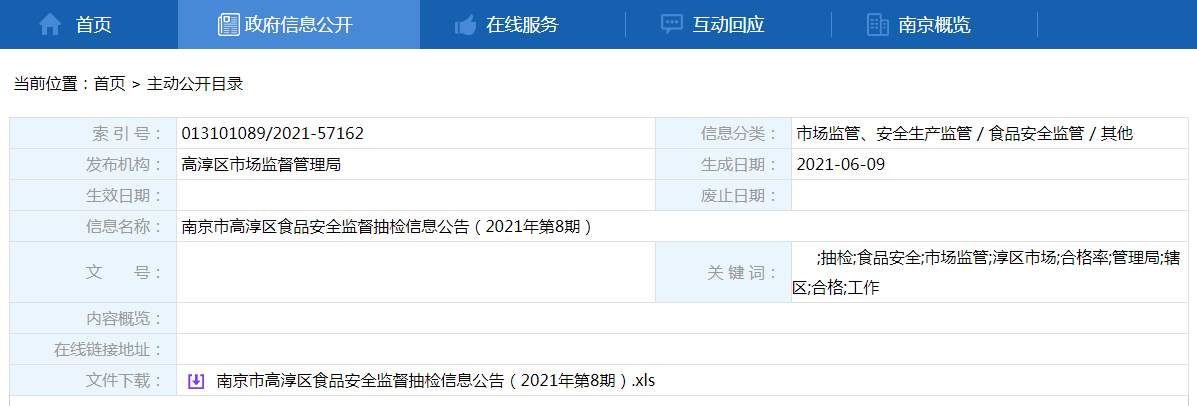Go to the 在线服务 tab
The height and width of the screenshot is (406, 1197).
(x=522, y=24)
